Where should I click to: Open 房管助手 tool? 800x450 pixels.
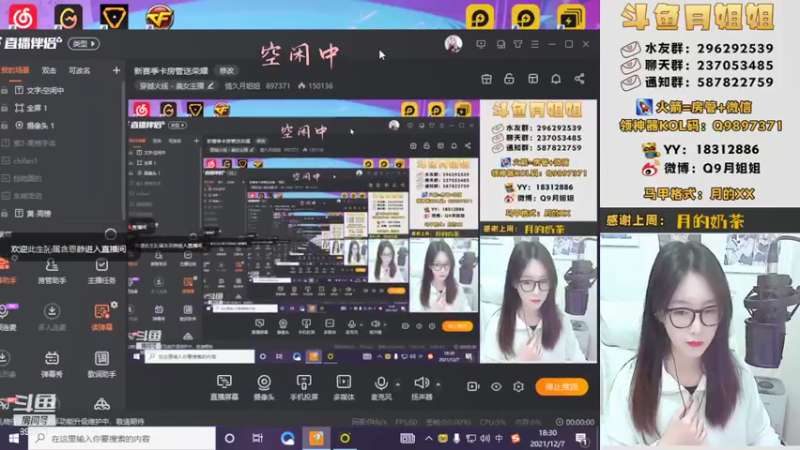pos(52,271)
